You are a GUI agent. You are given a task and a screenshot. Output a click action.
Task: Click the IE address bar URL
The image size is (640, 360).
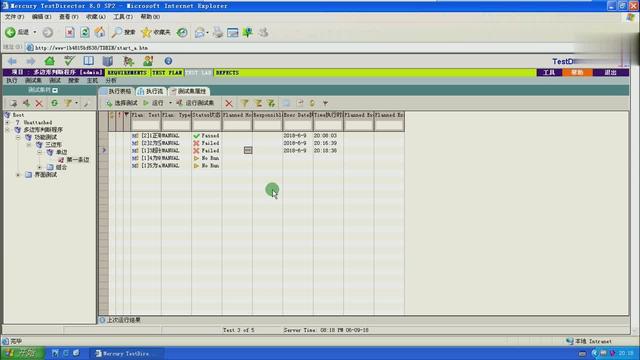click(91, 48)
